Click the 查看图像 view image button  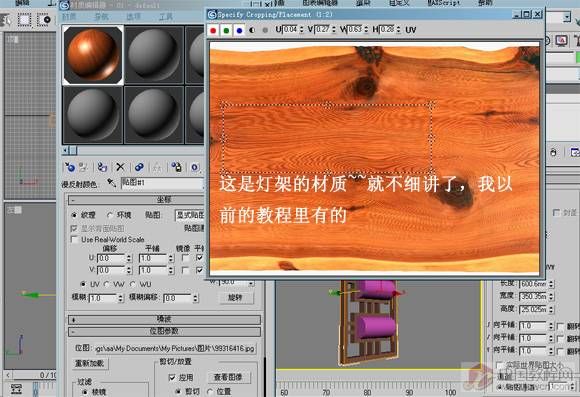click(228, 377)
